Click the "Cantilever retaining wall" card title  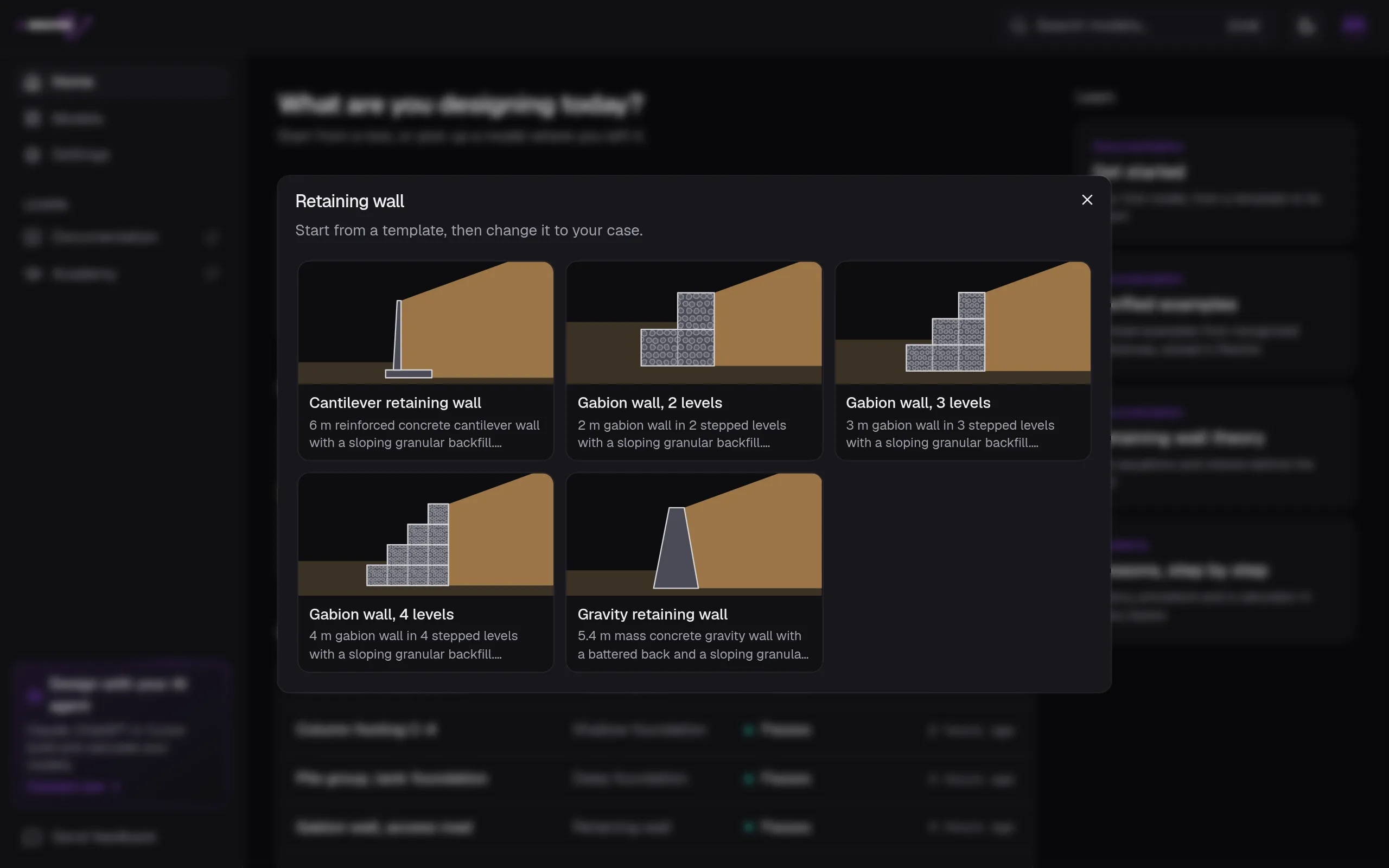coord(395,403)
